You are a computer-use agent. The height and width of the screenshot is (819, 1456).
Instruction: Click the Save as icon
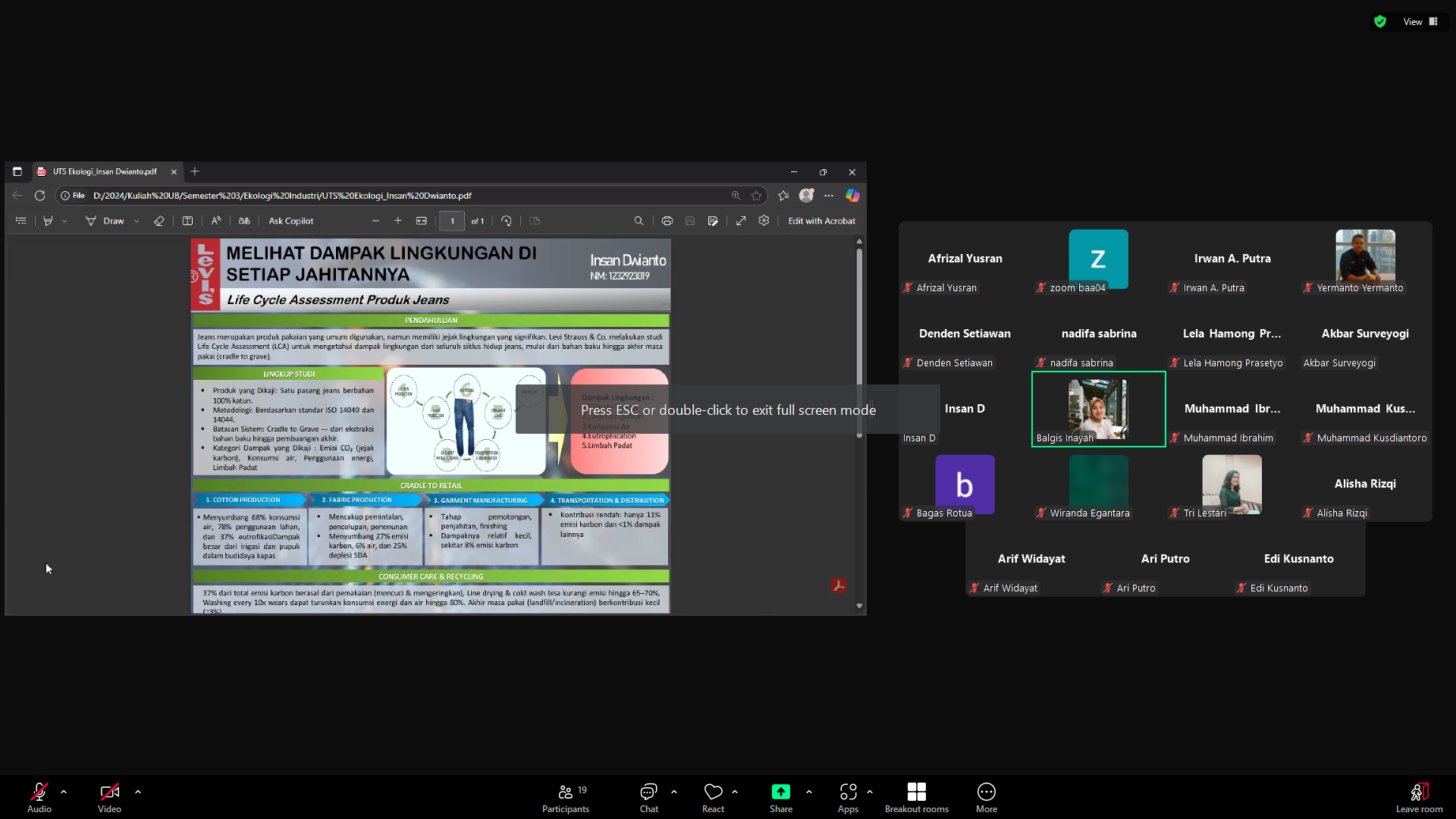[x=713, y=221]
